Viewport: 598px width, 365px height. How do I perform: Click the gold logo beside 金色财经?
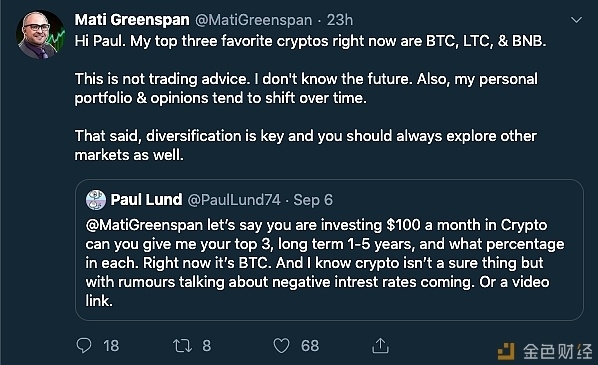pos(506,351)
